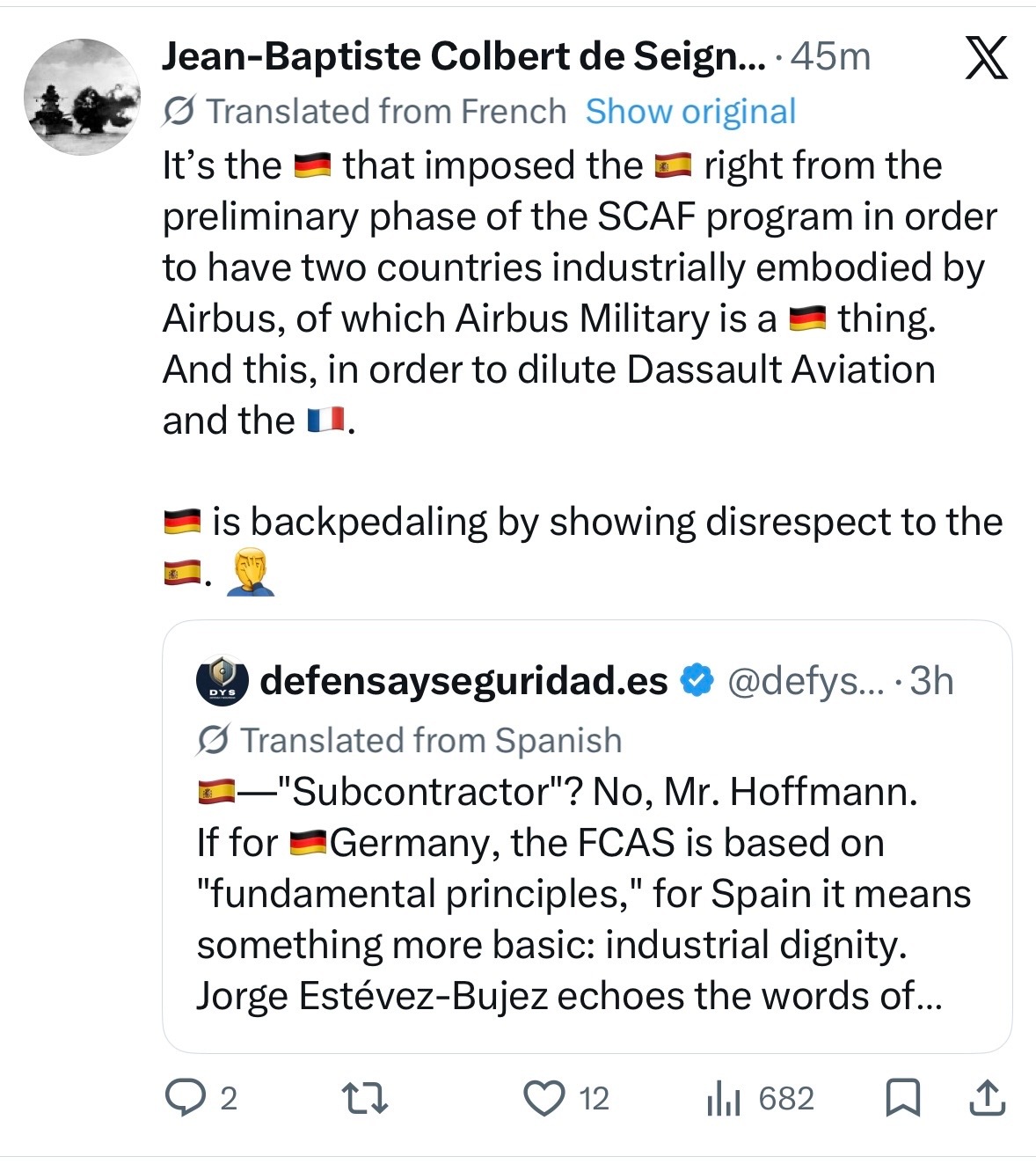Show original French text of the tweet
Screen dimensions: 1036x1164
tap(689, 111)
